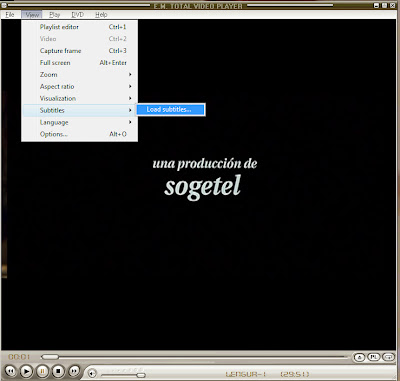
Task: Open playlist with the PL button
Action: point(374,357)
